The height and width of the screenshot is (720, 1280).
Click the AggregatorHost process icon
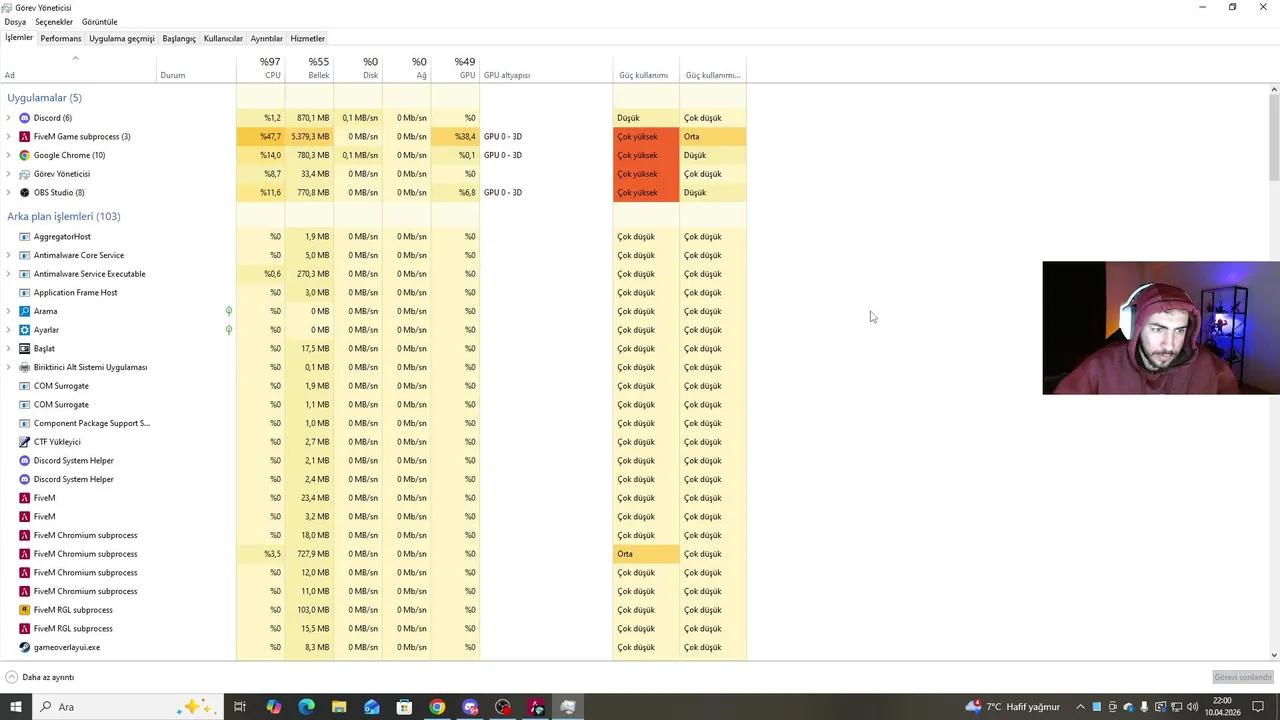25,237
